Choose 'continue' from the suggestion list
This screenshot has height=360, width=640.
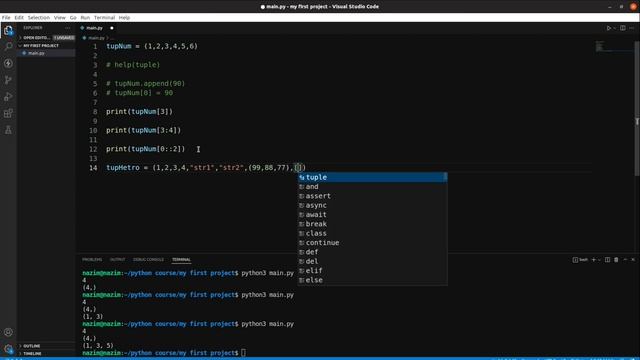[x=372, y=243]
